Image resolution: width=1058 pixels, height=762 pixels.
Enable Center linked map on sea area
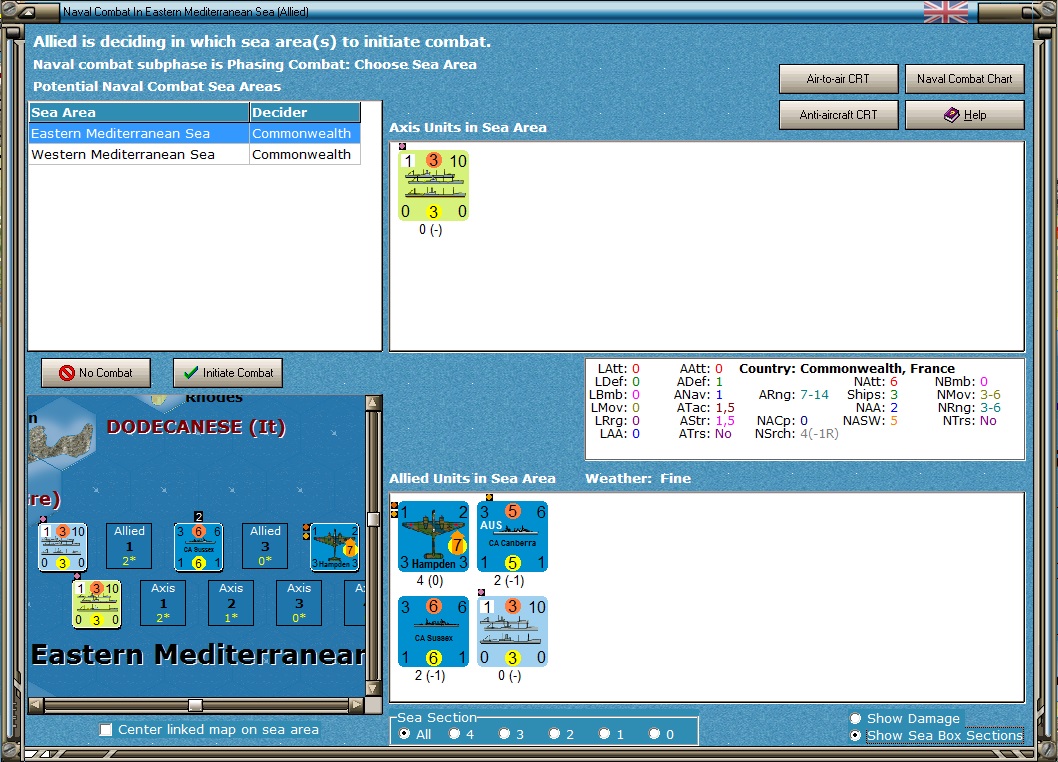point(106,730)
